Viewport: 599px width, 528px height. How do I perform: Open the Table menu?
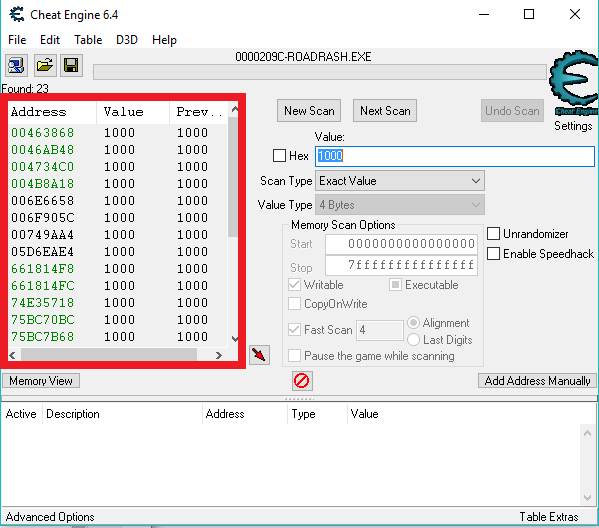pyautogui.click(x=88, y=40)
